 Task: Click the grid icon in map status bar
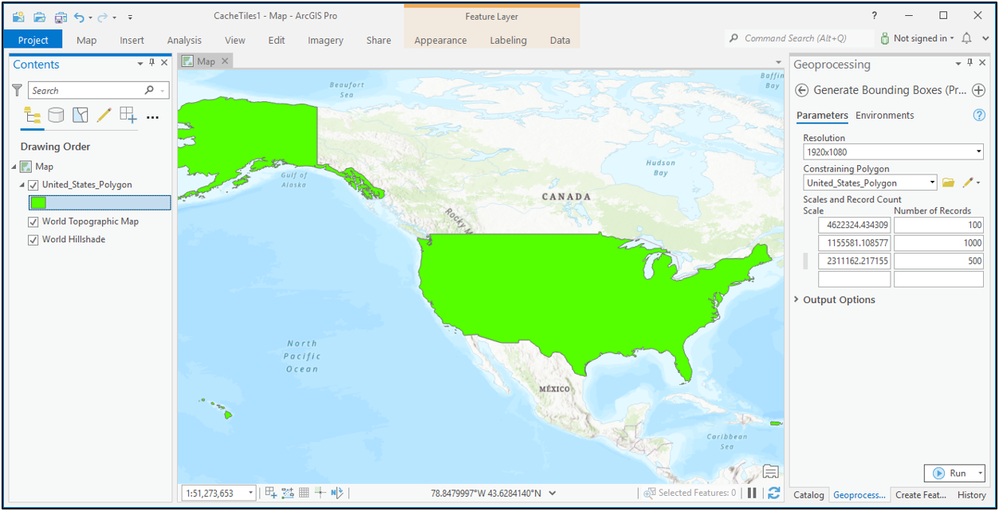tap(304, 493)
